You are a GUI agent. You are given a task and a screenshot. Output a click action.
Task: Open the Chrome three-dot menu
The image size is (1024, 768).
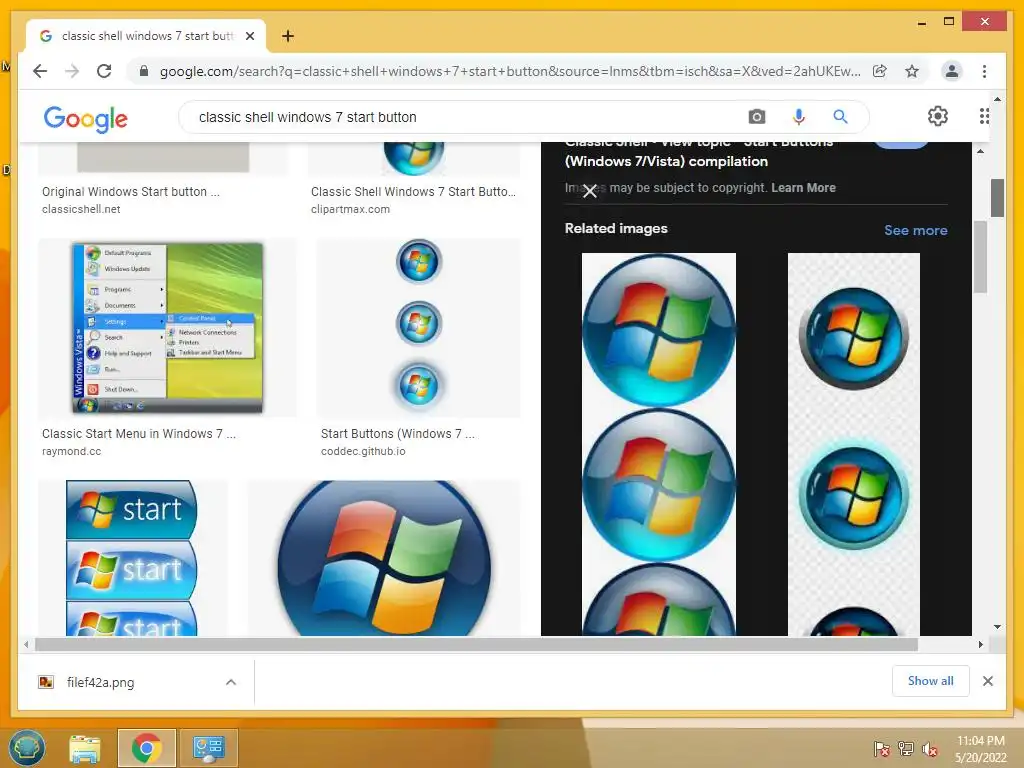point(984,71)
